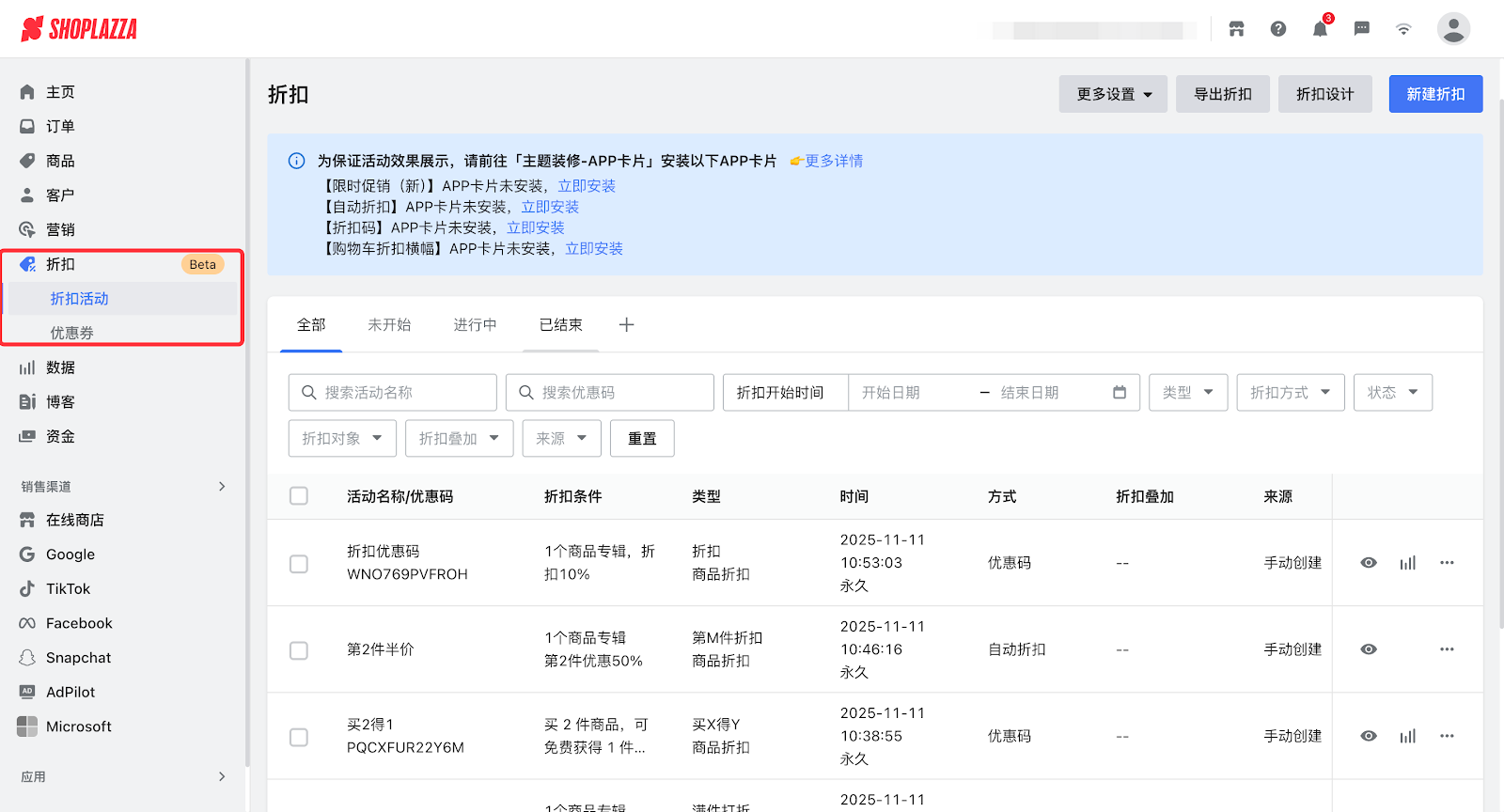The height and width of the screenshot is (812, 1504).
Task: Expand the 折扣方式 filter dropdown
Action: point(1290,393)
